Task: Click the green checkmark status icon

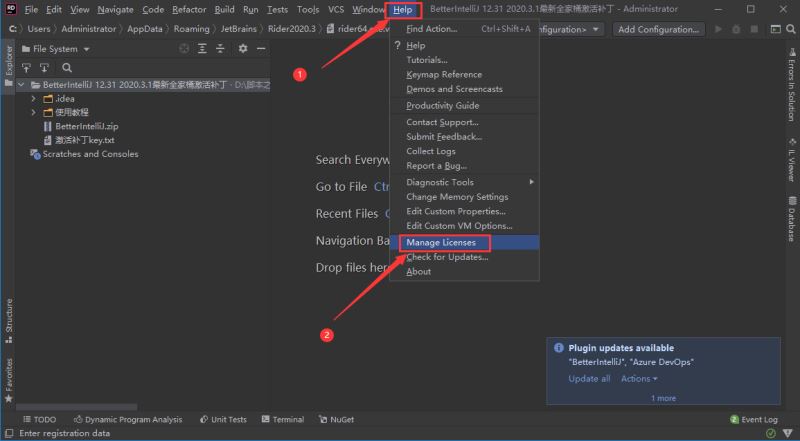Action: click(x=771, y=433)
